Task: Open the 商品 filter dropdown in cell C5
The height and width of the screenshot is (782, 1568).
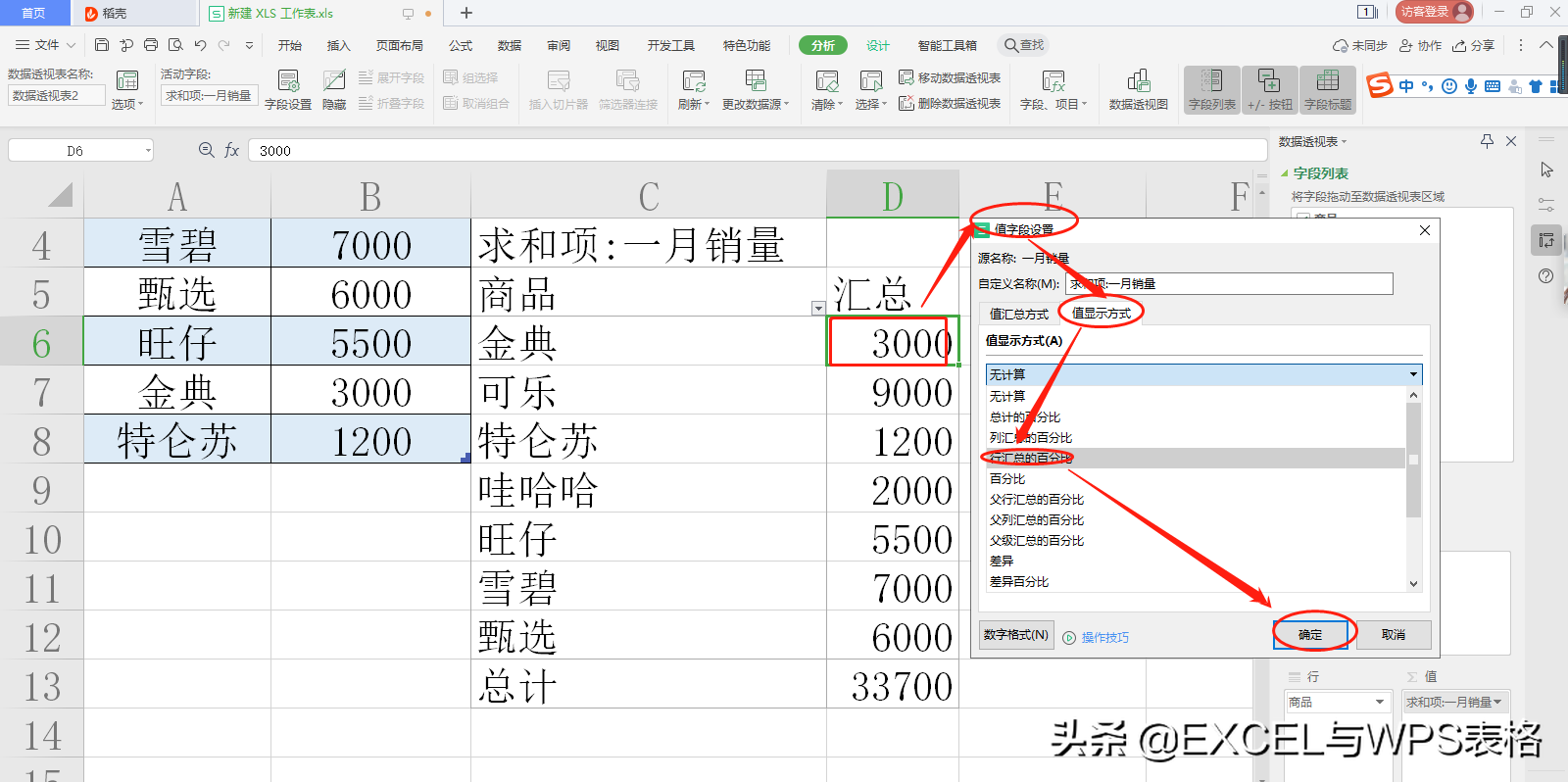Action: pyautogui.click(x=818, y=309)
